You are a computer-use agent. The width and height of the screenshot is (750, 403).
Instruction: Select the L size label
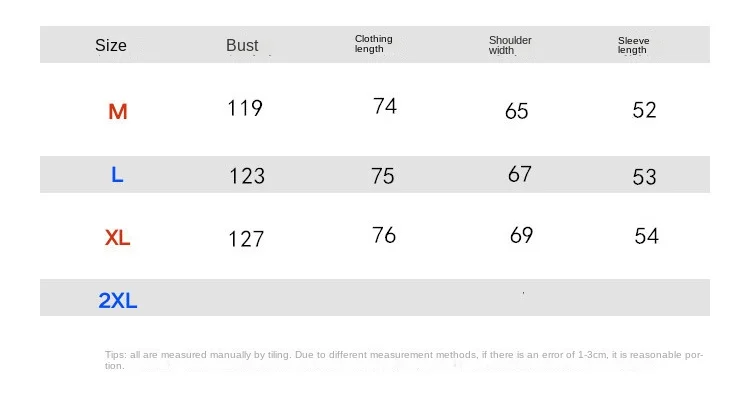(117, 175)
